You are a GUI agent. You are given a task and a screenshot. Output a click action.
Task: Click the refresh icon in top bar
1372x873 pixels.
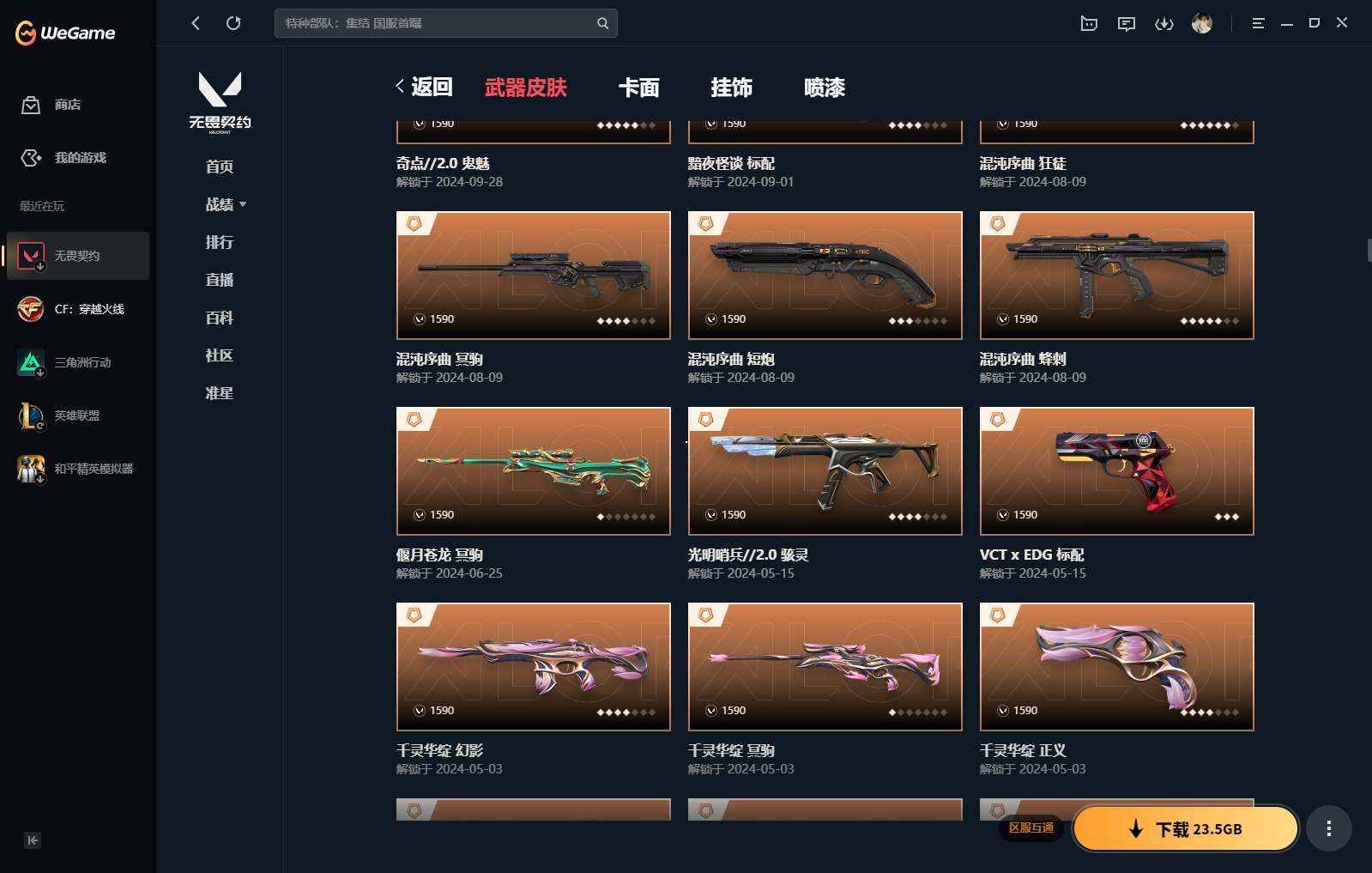[233, 23]
